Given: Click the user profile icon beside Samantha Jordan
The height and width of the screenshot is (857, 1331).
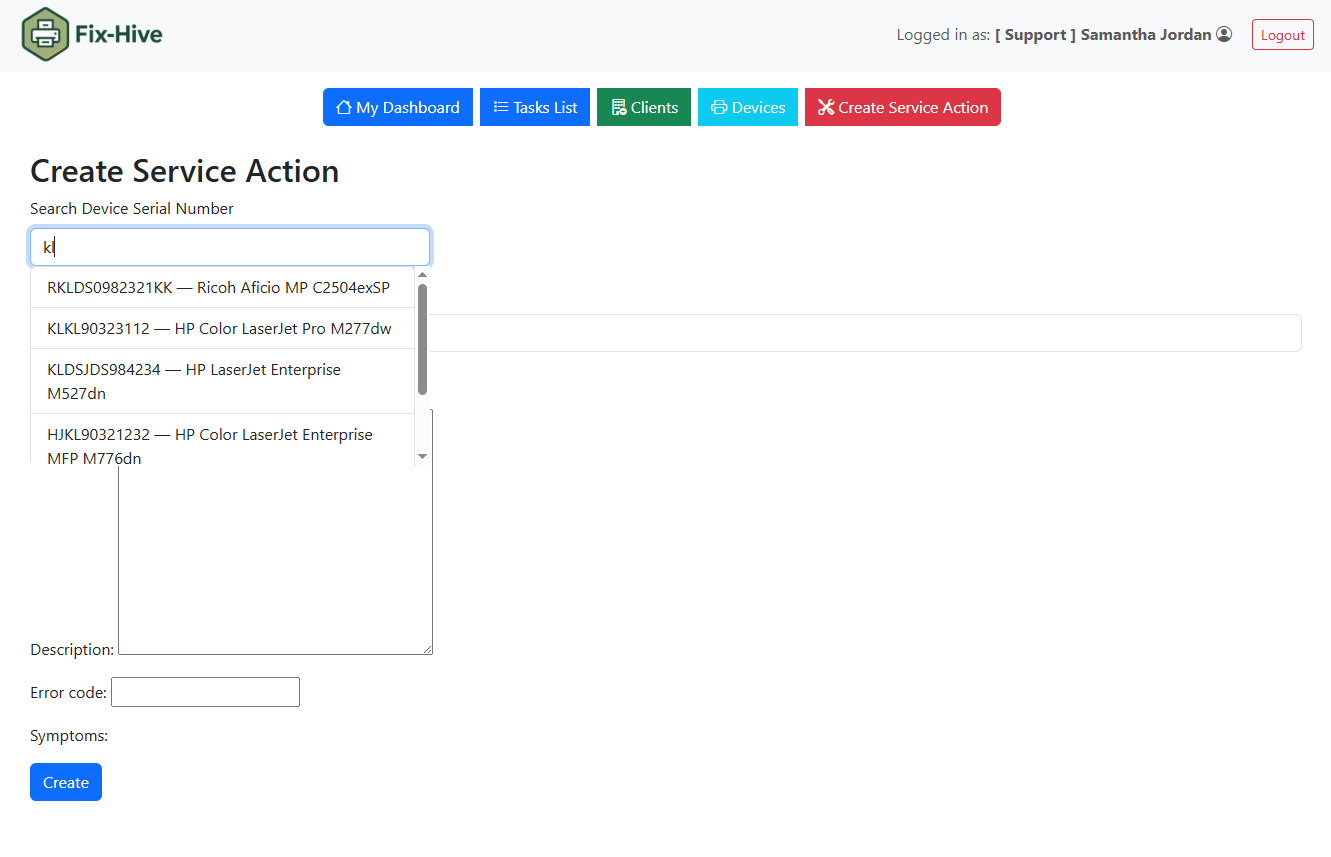Looking at the screenshot, I should click(1224, 35).
